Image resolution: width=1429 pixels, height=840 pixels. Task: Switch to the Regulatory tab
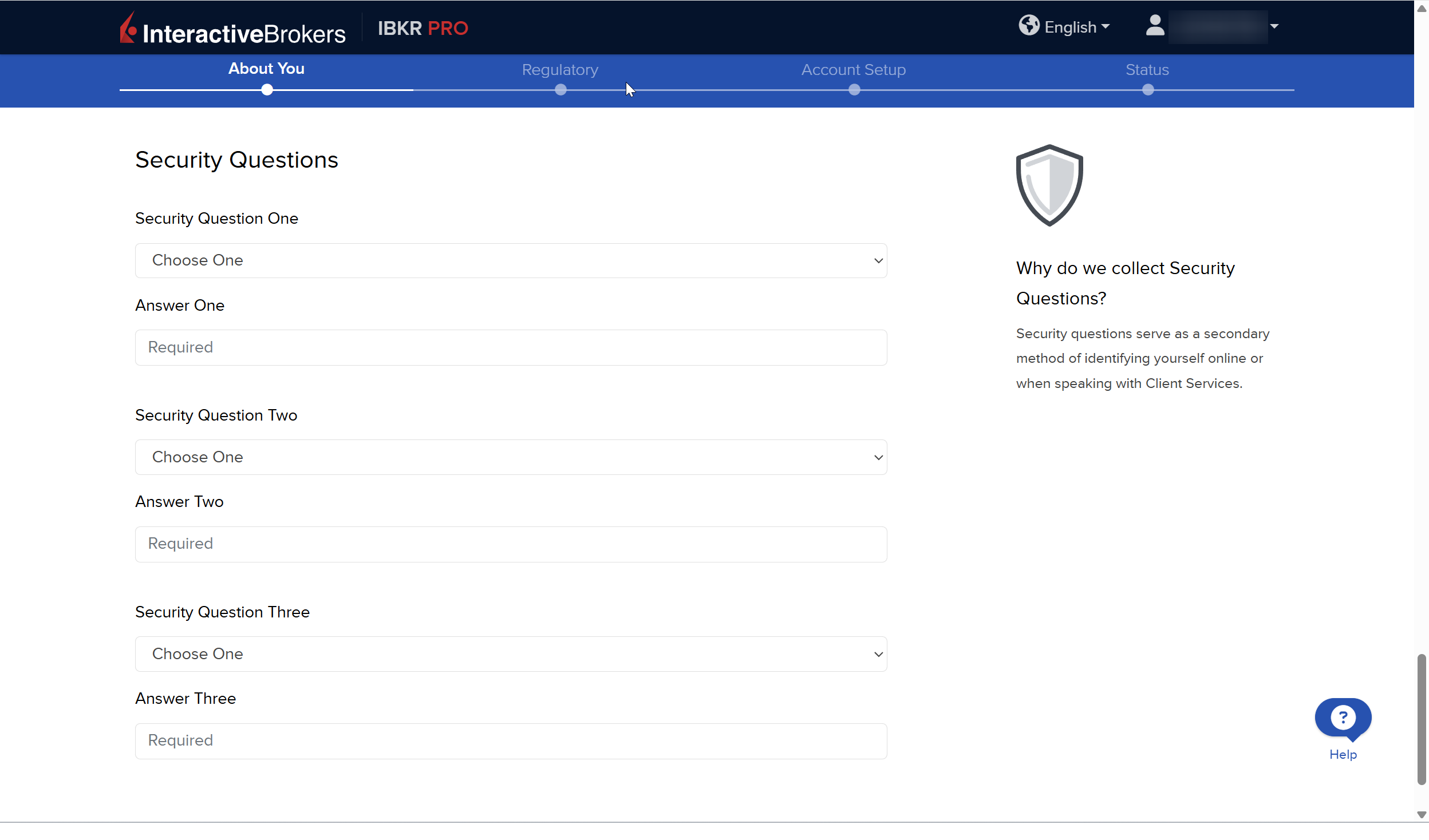(560, 70)
